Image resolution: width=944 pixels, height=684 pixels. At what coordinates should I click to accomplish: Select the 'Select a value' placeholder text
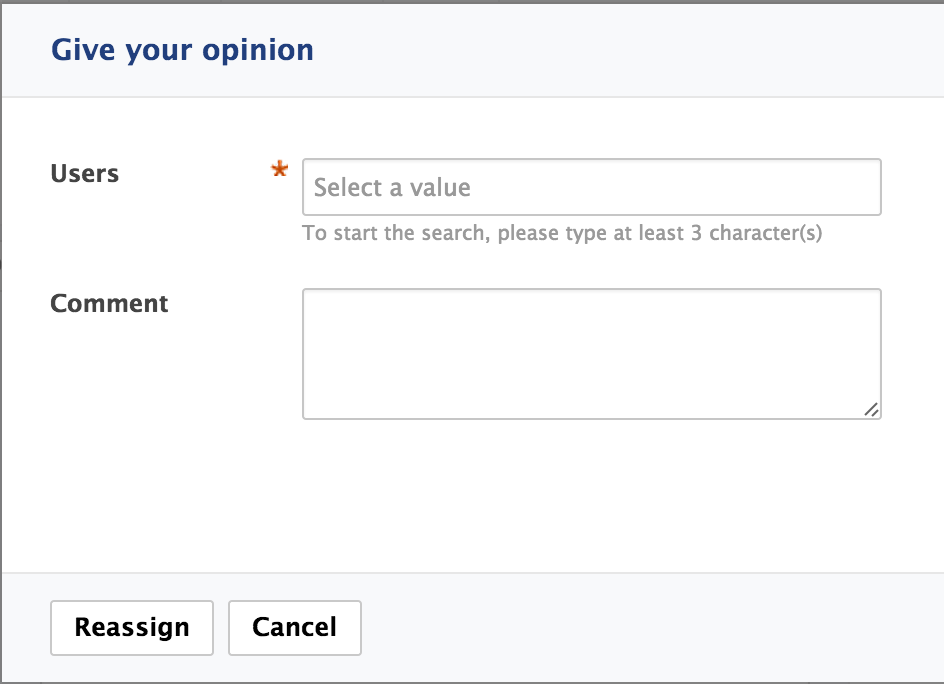click(x=392, y=187)
